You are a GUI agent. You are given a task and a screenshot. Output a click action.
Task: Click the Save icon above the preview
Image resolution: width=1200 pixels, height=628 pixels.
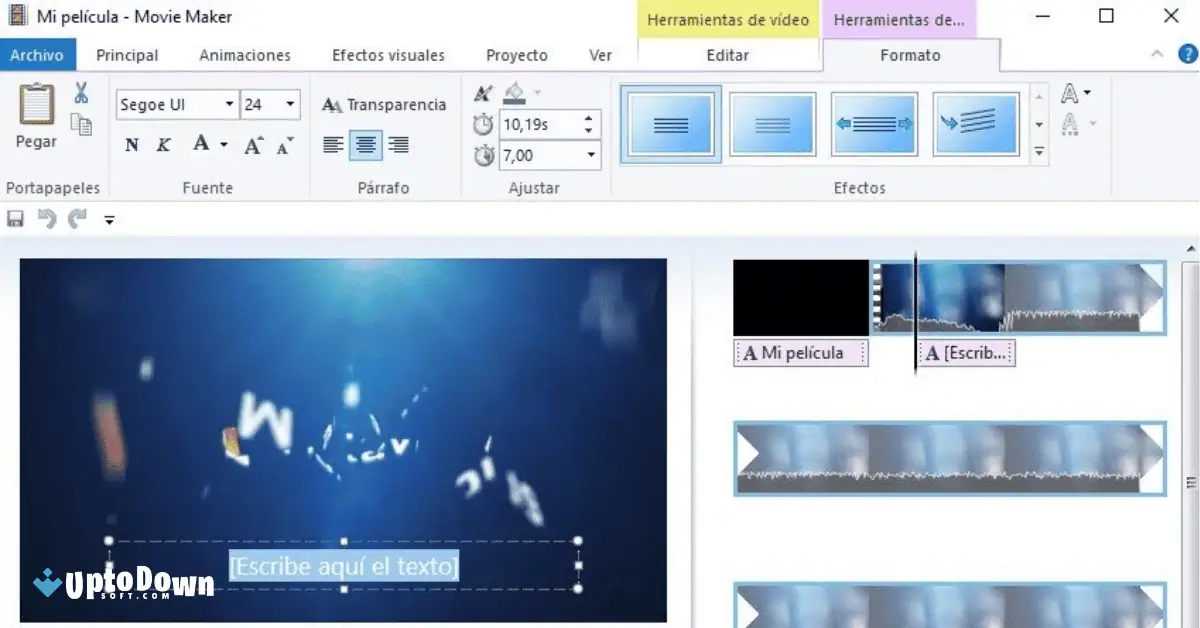[x=15, y=219]
